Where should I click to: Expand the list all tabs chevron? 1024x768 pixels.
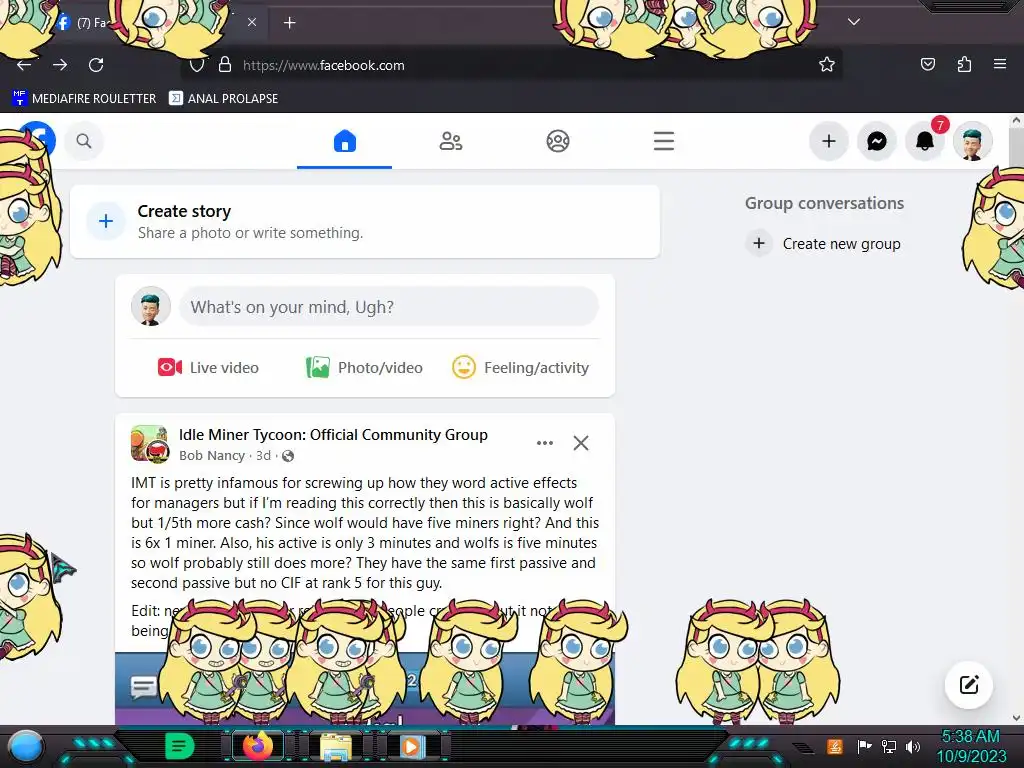(x=854, y=22)
